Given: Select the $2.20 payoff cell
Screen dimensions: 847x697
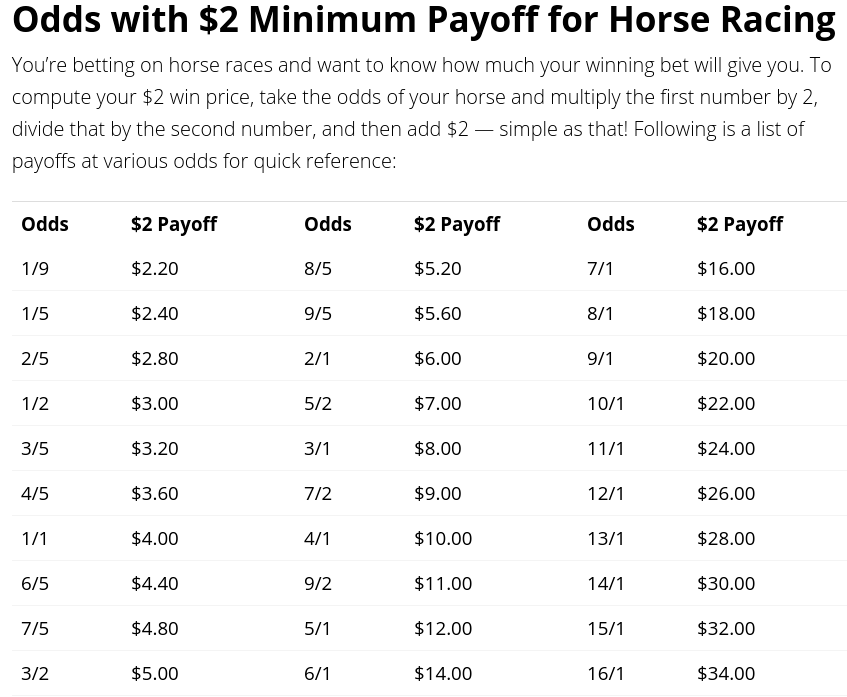Looking at the screenshot, I should pyautogui.click(x=154, y=269).
